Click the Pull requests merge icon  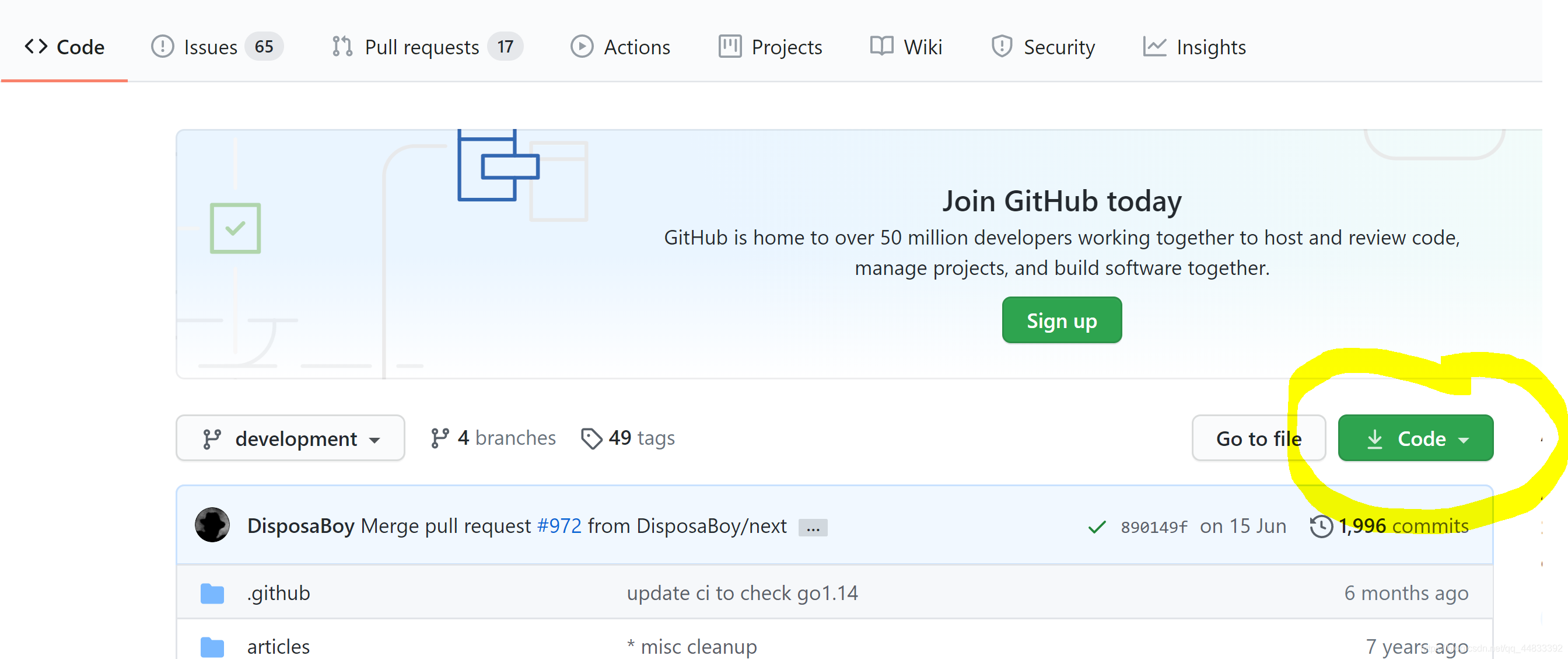(x=342, y=47)
